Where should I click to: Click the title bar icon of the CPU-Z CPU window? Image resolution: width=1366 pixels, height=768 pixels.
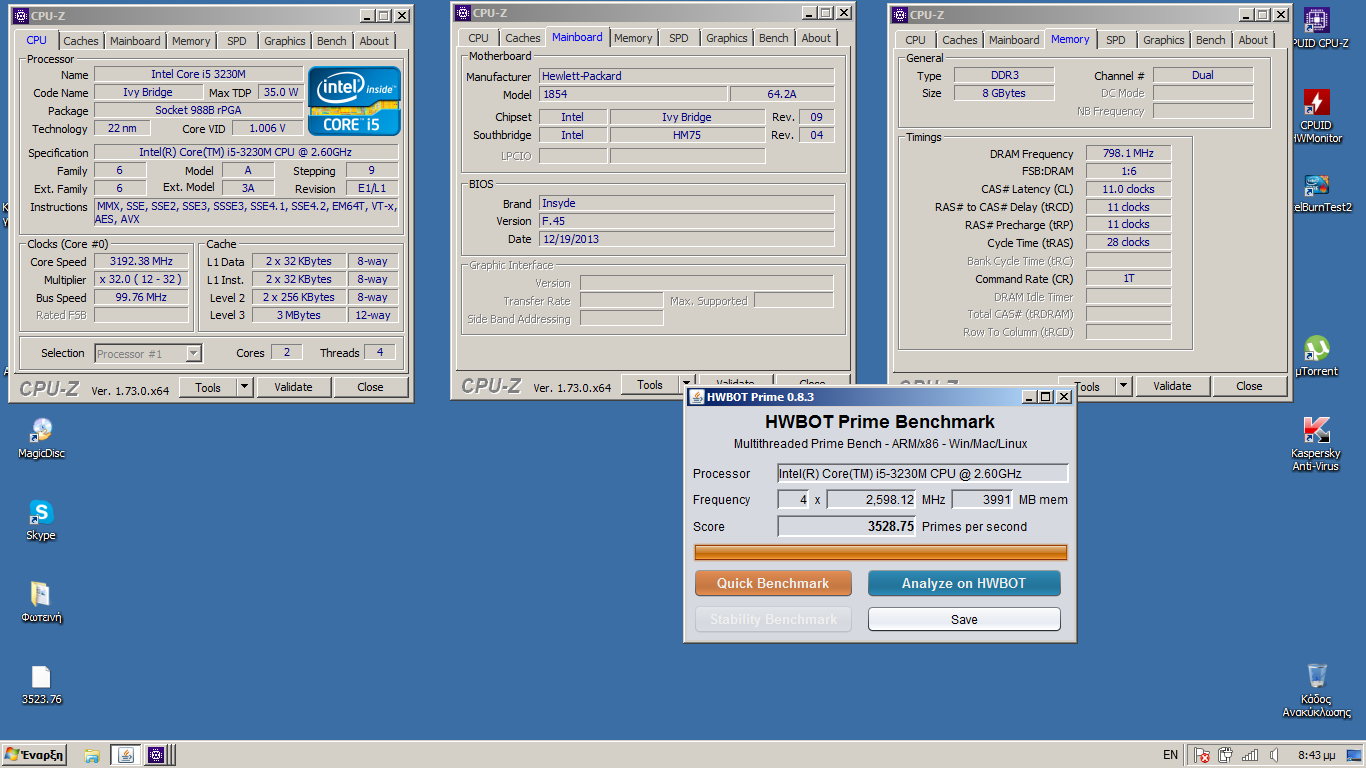click(x=19, y=16)
